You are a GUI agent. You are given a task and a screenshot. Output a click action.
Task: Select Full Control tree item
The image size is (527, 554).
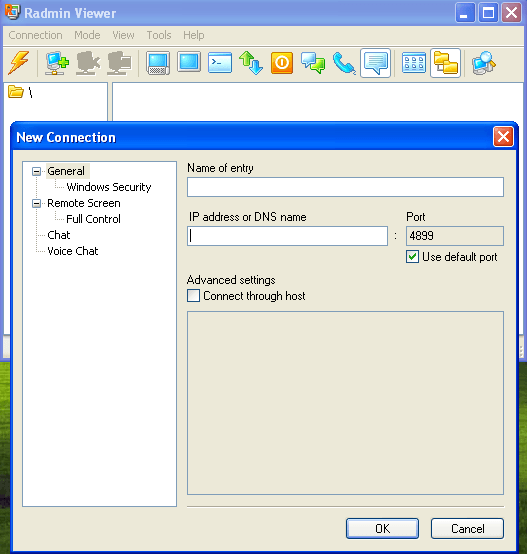(x=94, y=219)
